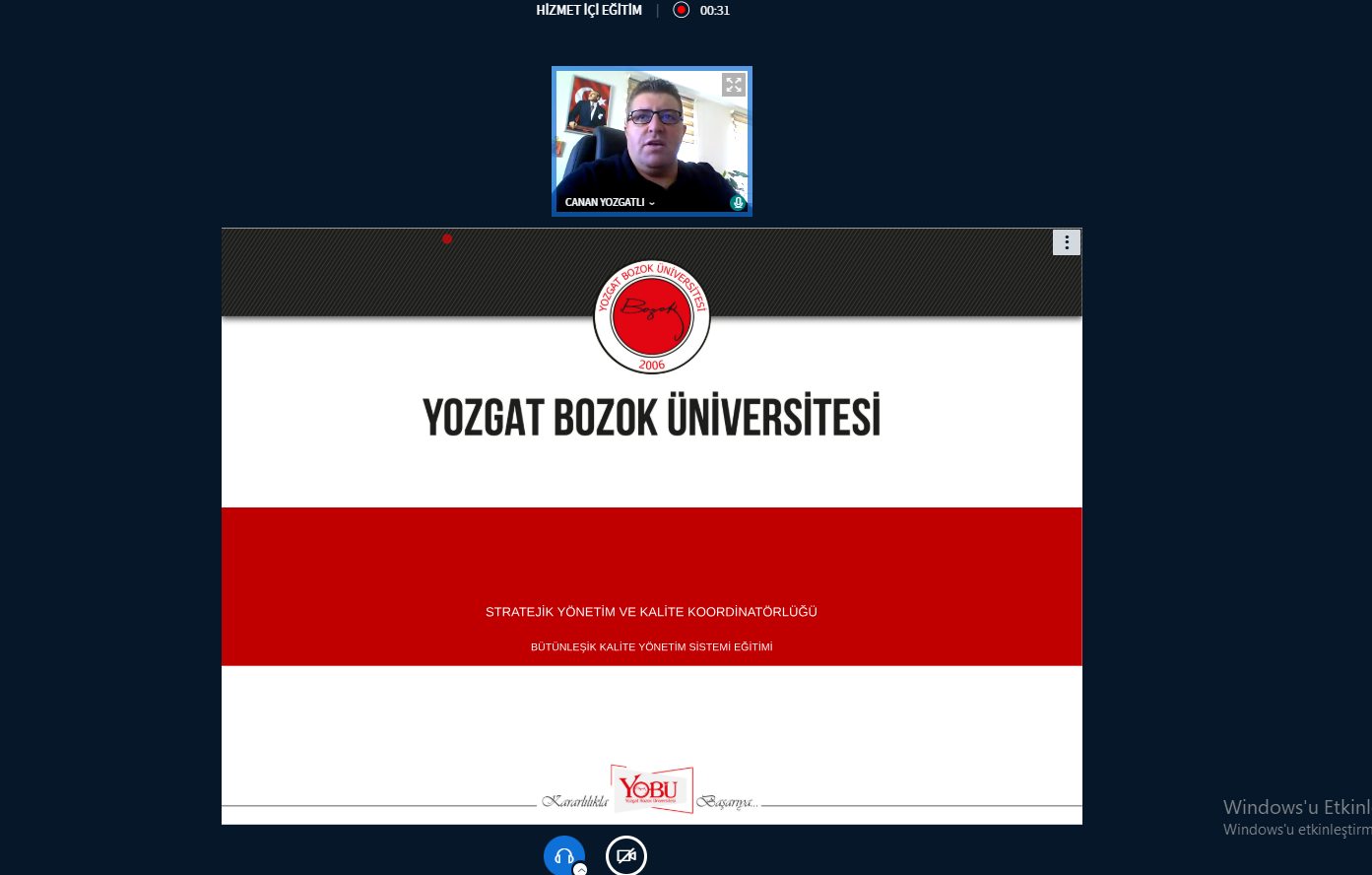Click the 00:31 recording timer
The width and height of the screenshot is (1372, 875).
715,11
